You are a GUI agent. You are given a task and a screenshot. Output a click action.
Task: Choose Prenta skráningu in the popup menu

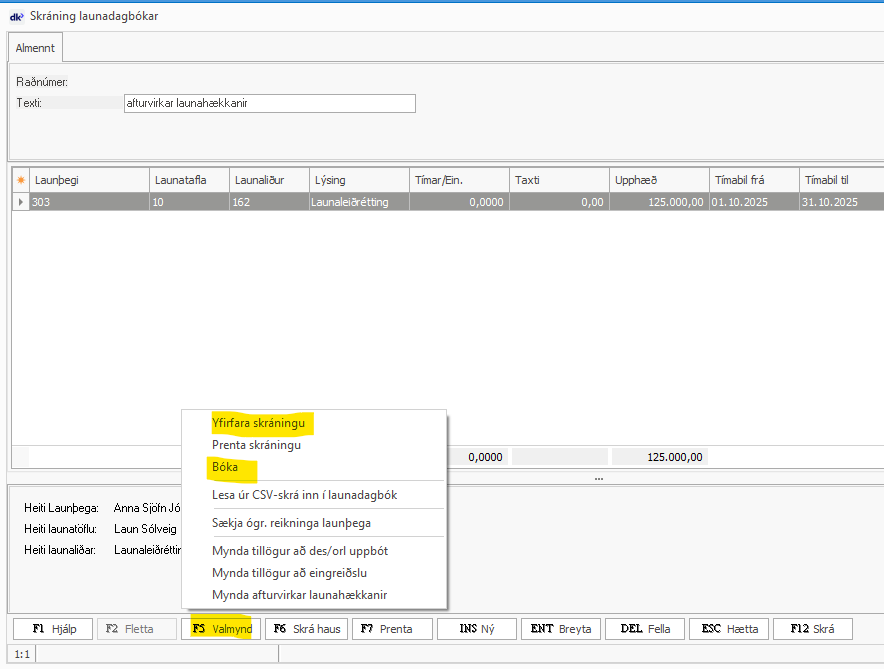click(256, 445)
